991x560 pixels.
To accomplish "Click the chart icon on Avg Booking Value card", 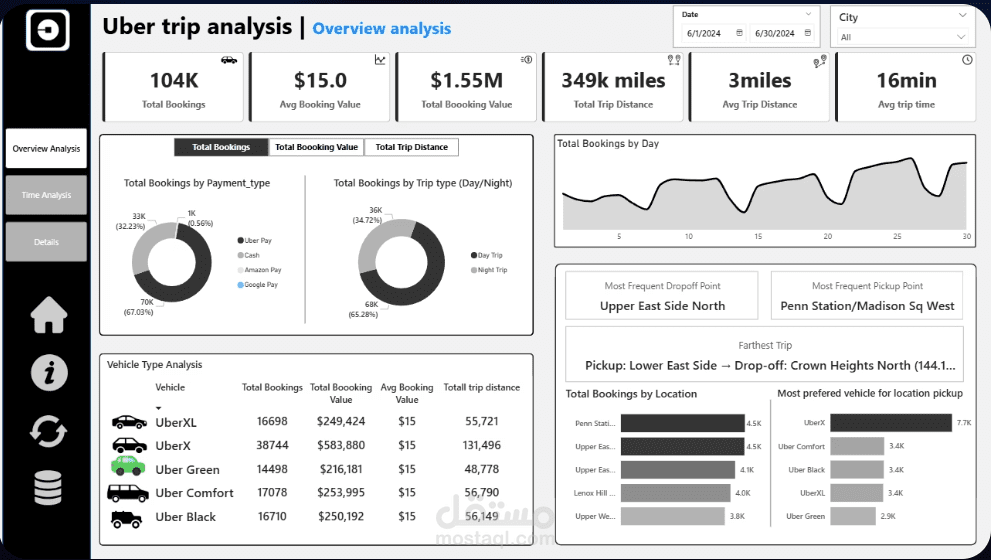I will [x=380, y=59].
